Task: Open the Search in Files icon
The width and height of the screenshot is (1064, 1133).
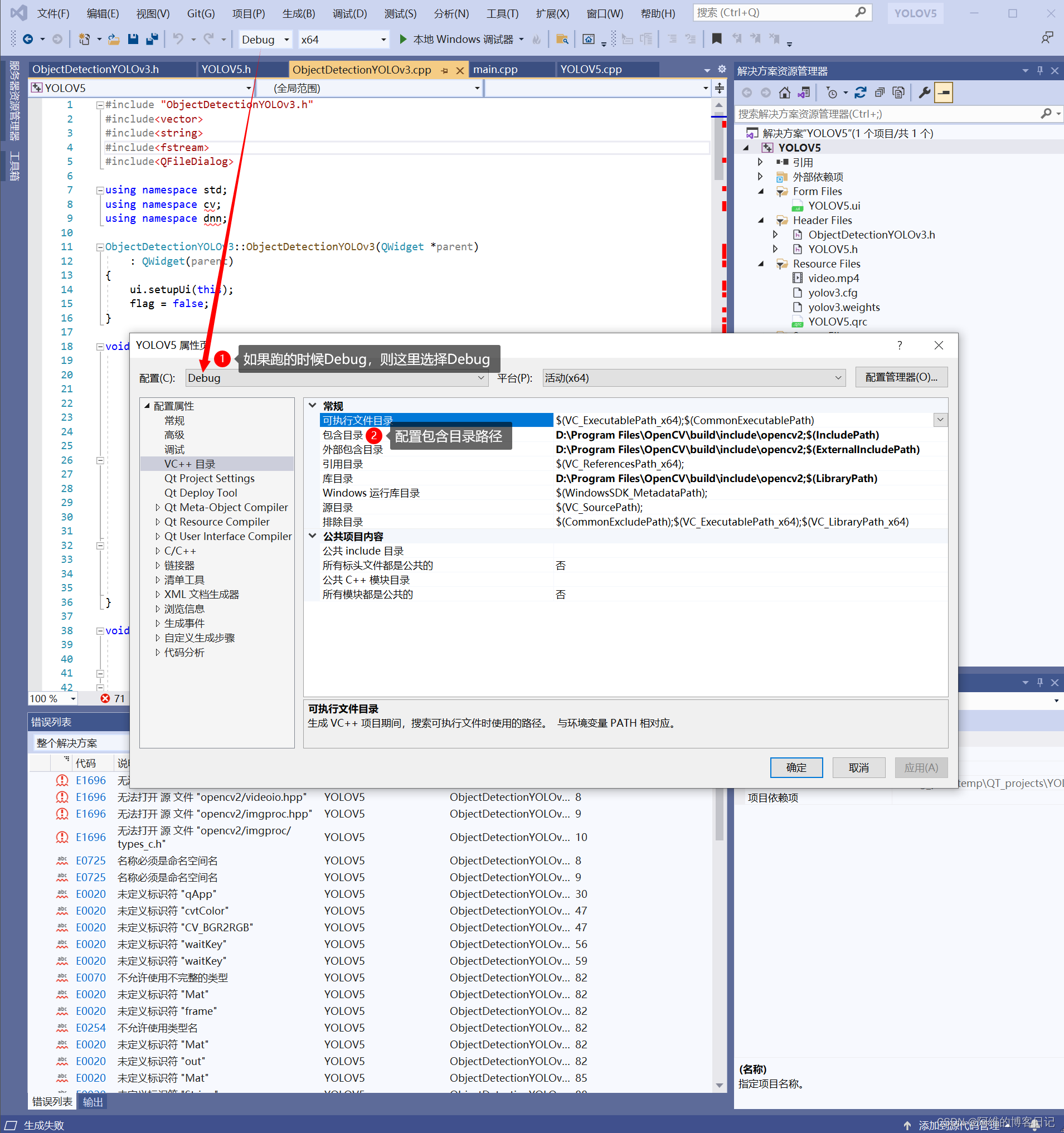Action: coord(562,39)
